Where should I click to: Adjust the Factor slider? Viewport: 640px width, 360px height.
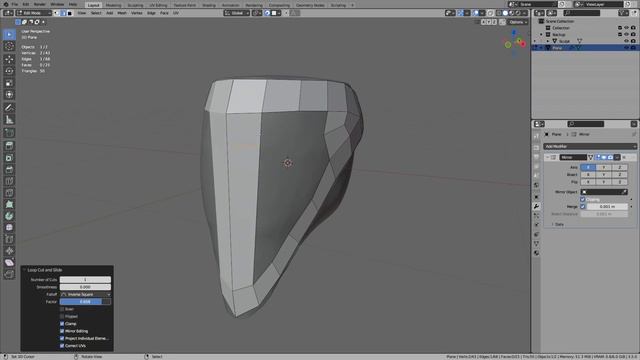(85, 302)
